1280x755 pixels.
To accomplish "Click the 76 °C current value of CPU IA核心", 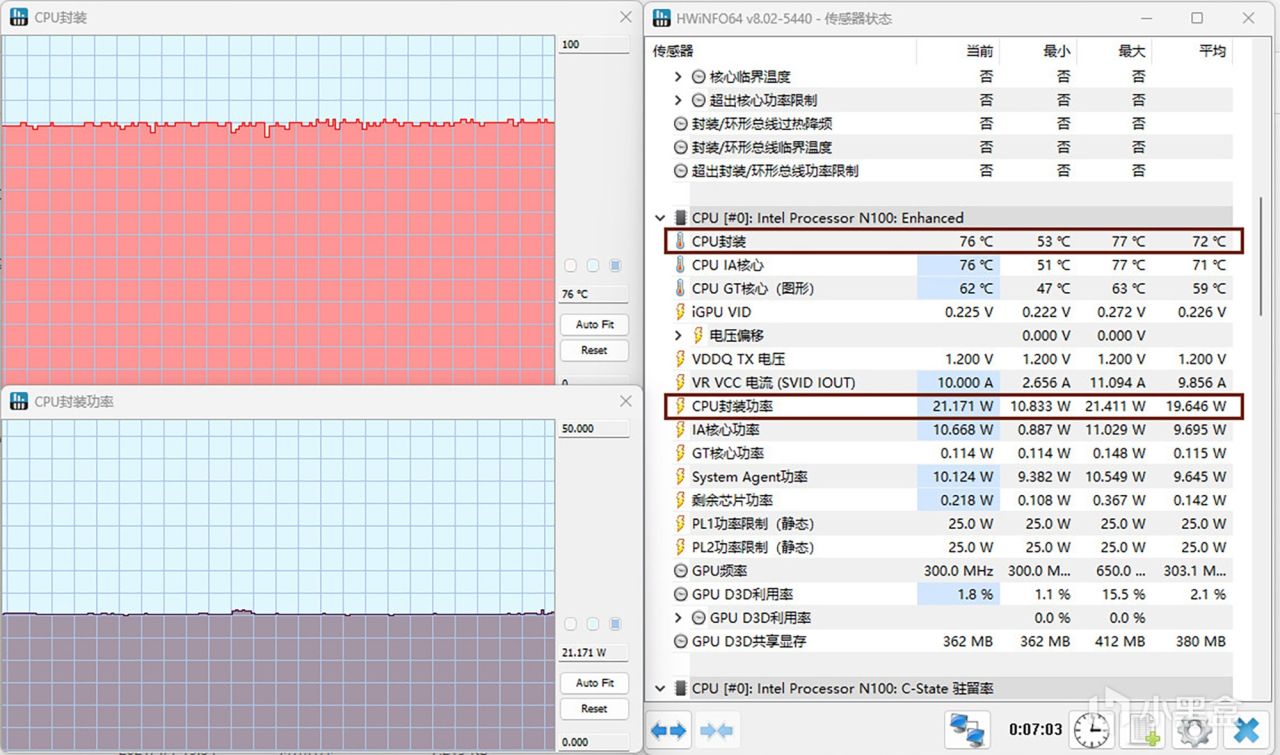I will (x=976, y=265).
